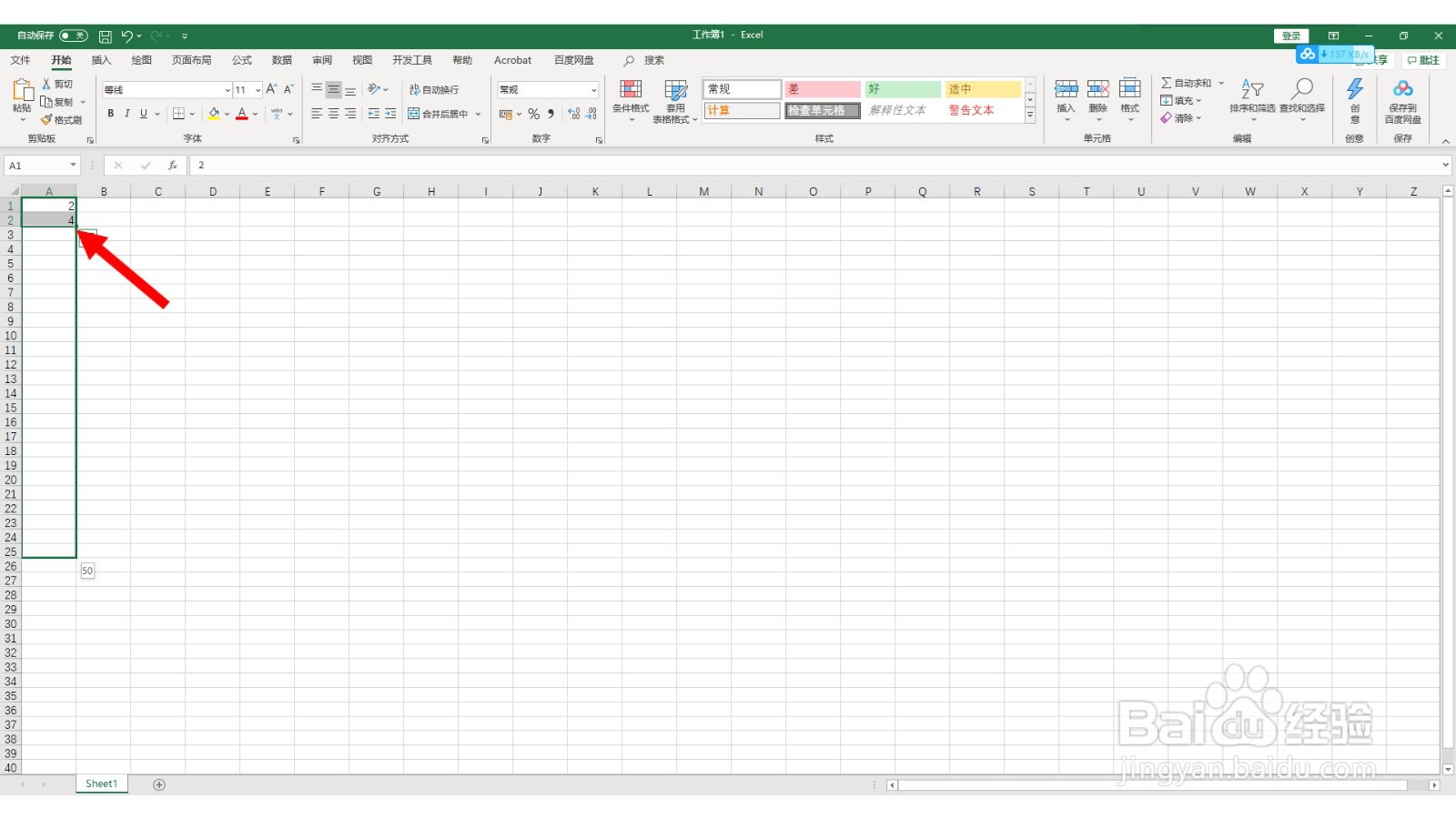1456x819 pixels.
Task: Open the Fill (填充) dropdown
Action: [x=1180, y=100]
